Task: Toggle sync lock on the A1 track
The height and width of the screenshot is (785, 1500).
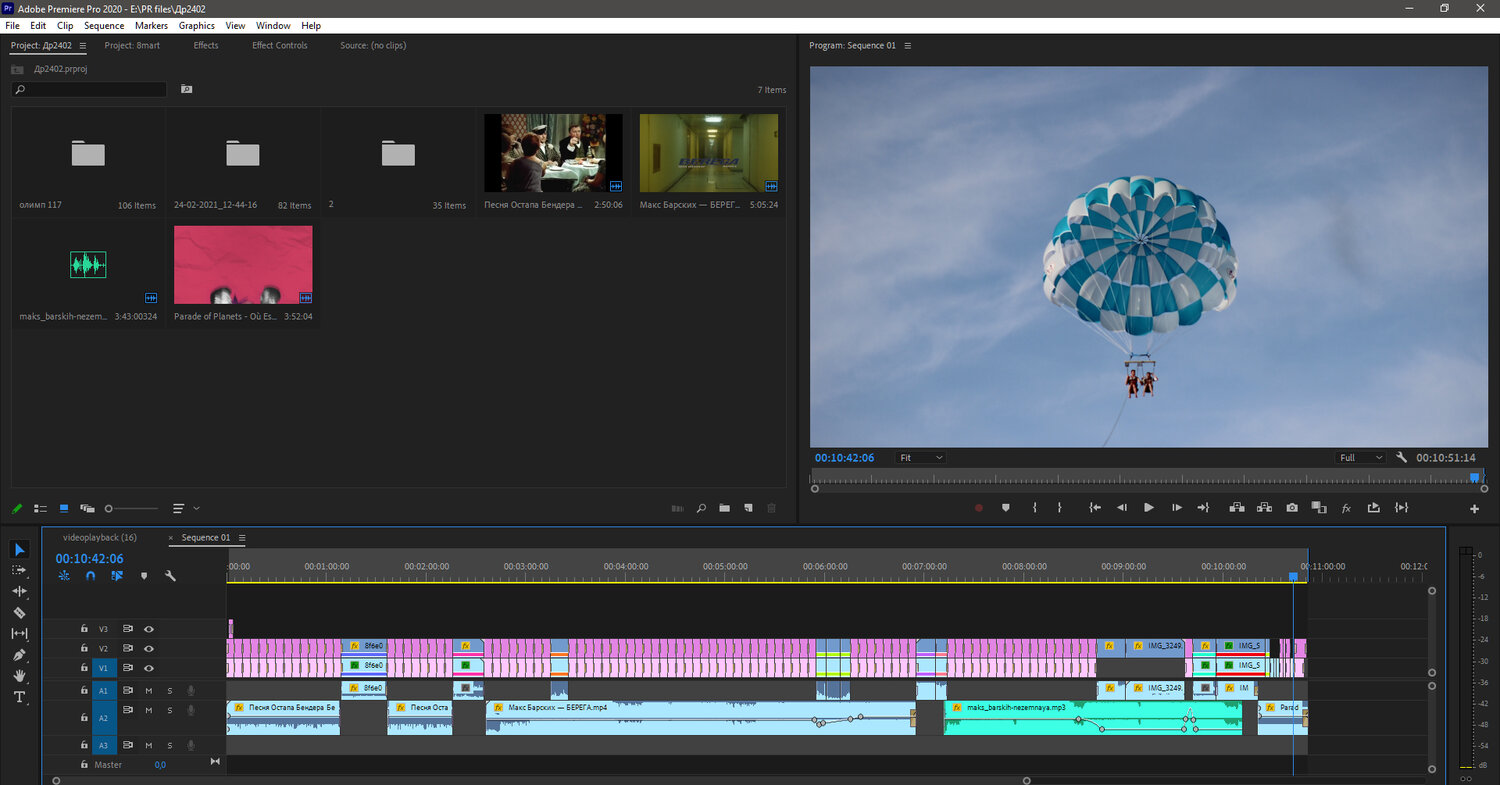Action: point(128,691)
